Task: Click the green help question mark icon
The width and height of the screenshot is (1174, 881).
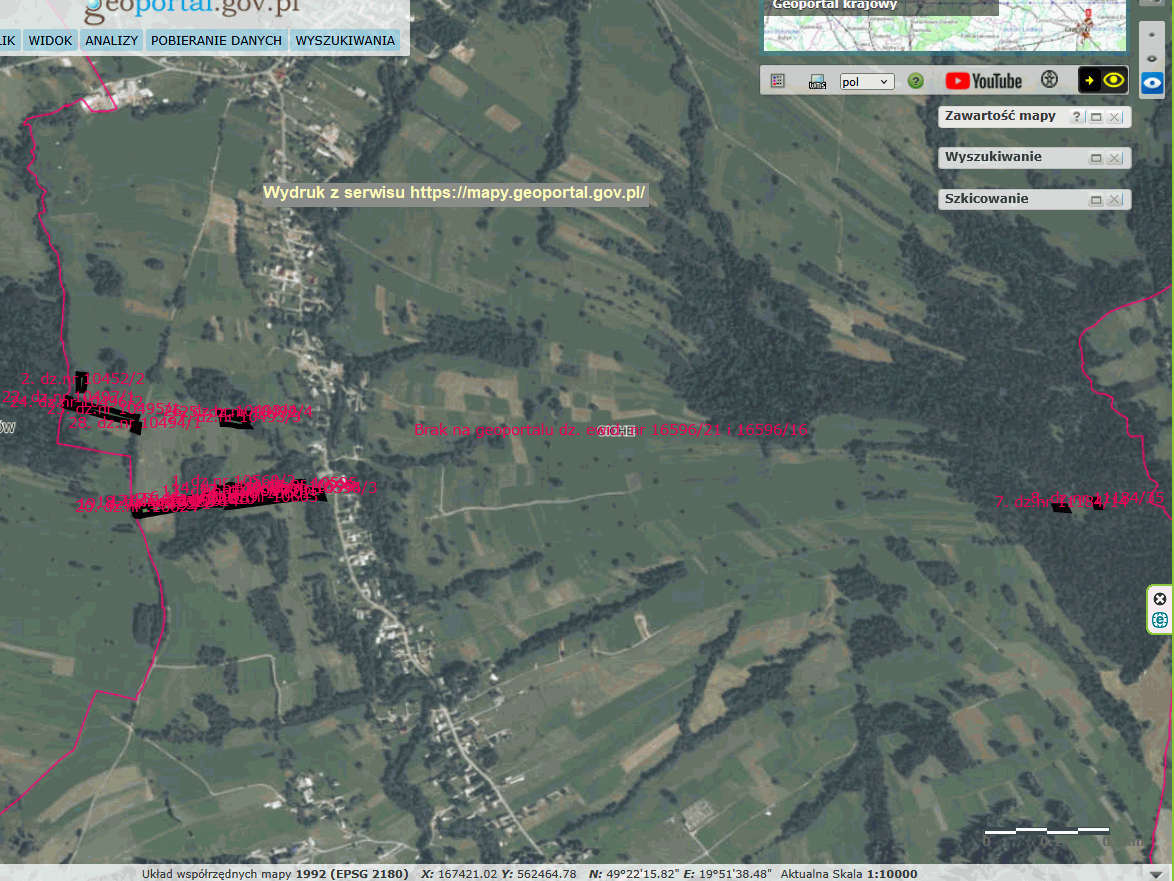Action: 915,81
